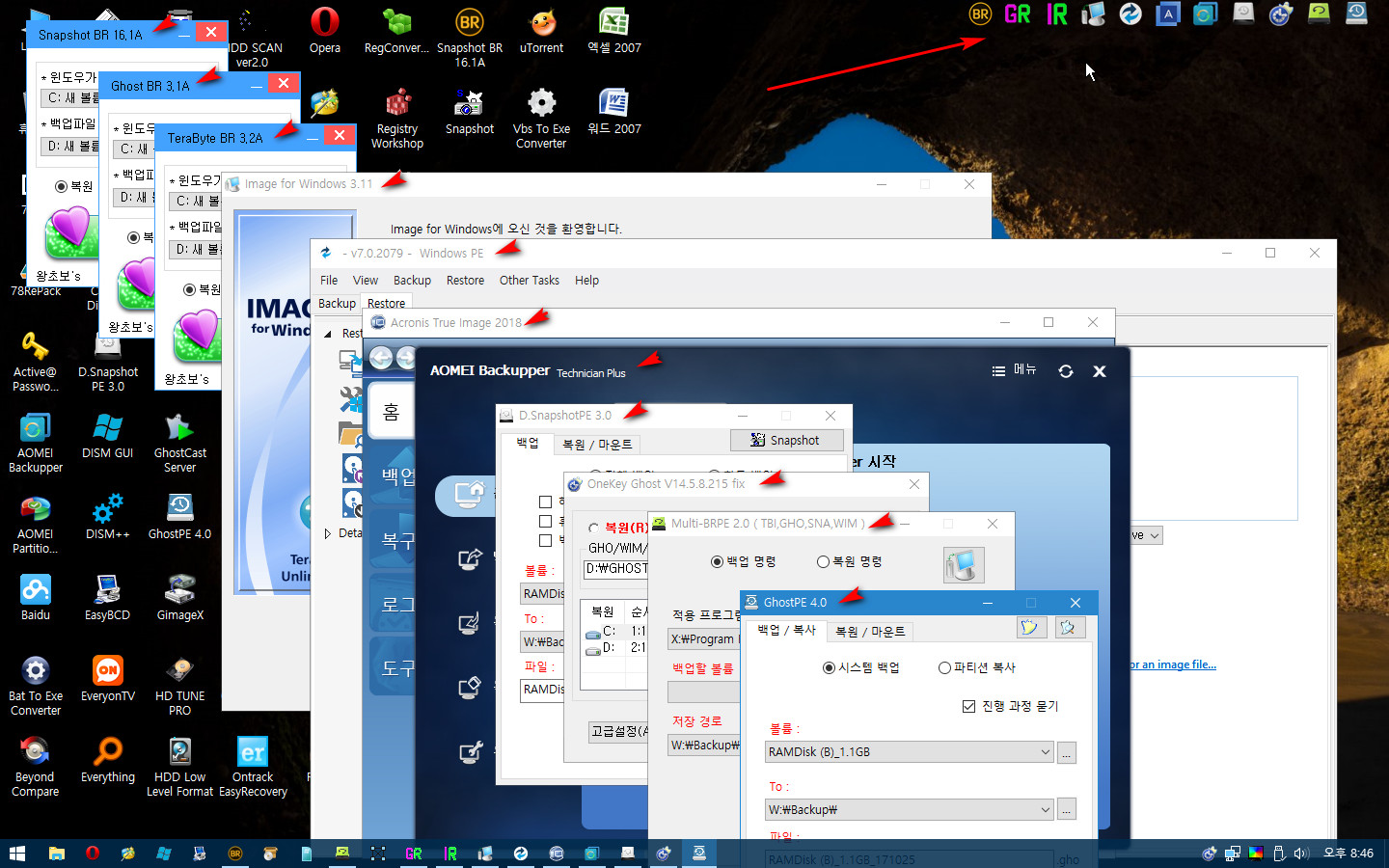Switch to 복원 / 마운트 tab in GhostPE 4.0

870,632
